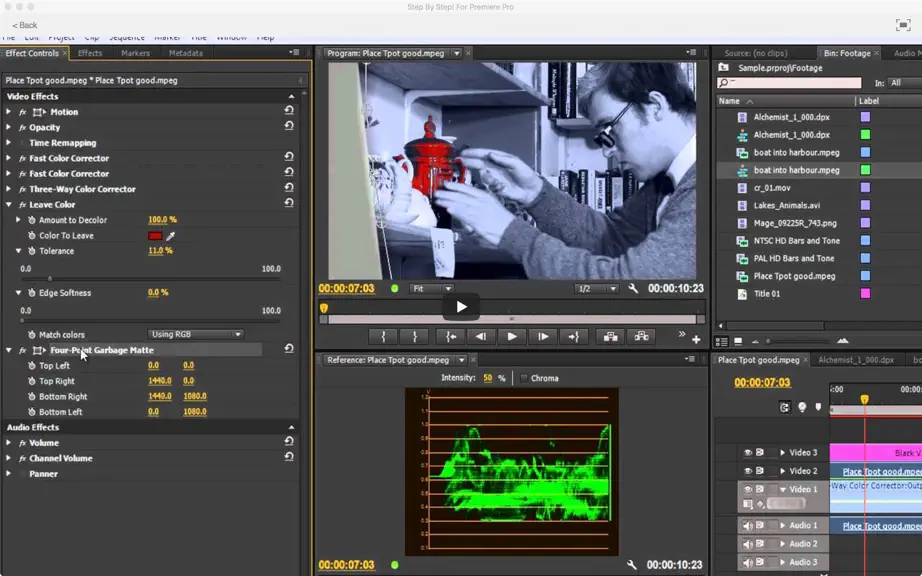Toggle animation stopwatch for Tolerance
922x576 pixels.
click(32, 251)
